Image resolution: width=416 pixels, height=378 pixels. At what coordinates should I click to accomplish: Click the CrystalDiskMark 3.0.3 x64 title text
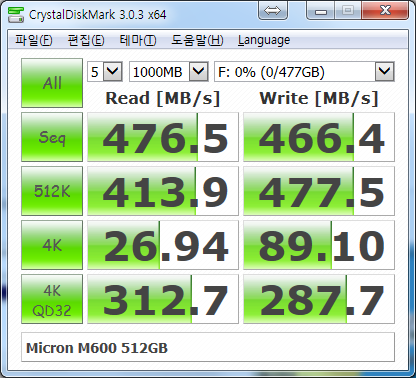pyautogui.click(x=97, y=15)
